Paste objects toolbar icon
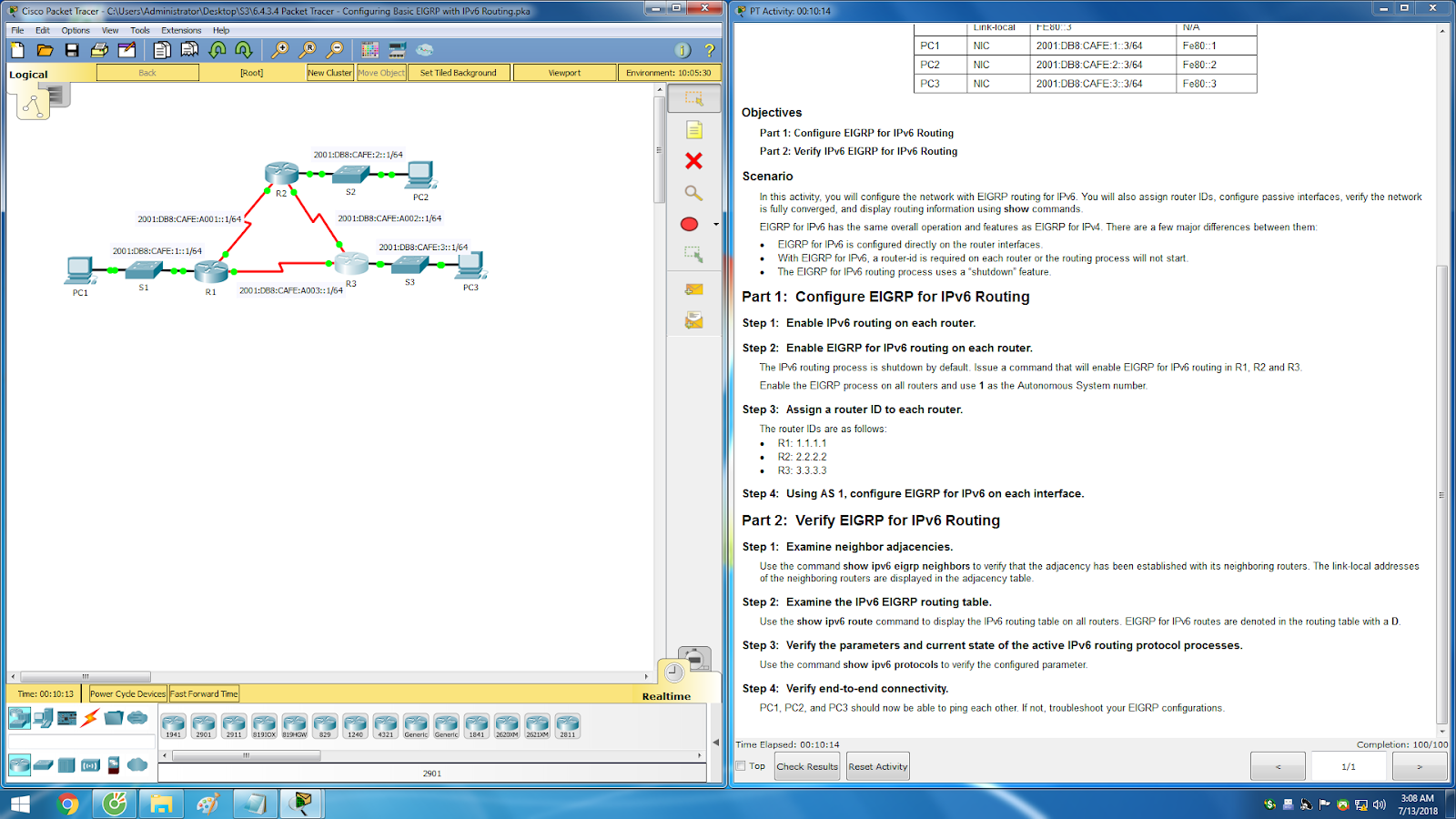Image resolution: width=1456 pixels, height=819 pixels. tap(189, 50)
